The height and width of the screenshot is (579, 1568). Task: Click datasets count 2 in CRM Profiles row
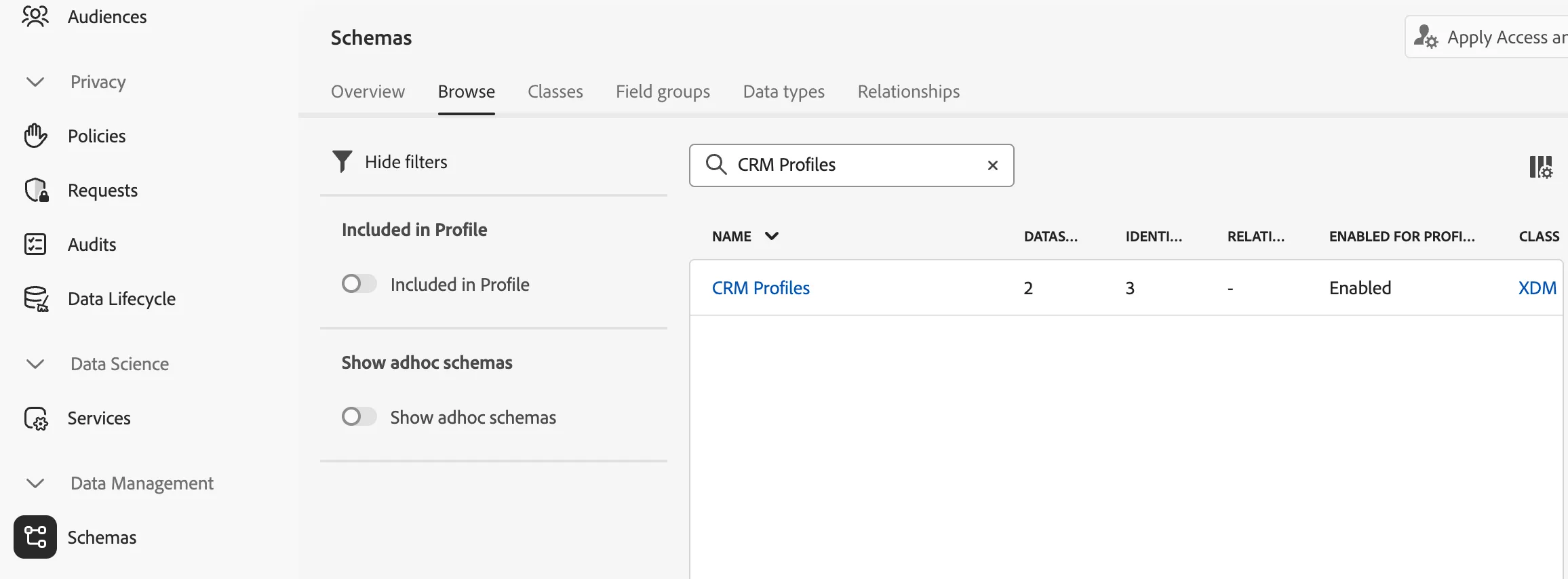pos(1028,289)
